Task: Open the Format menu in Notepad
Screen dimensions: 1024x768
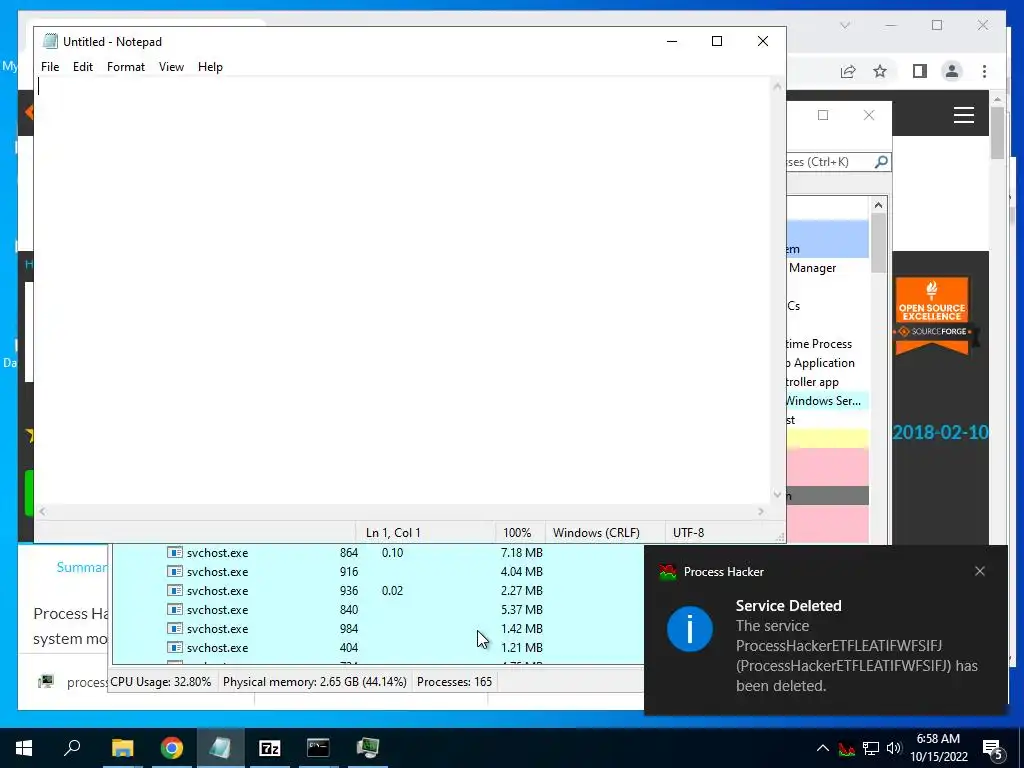Action: pos(125,67)
